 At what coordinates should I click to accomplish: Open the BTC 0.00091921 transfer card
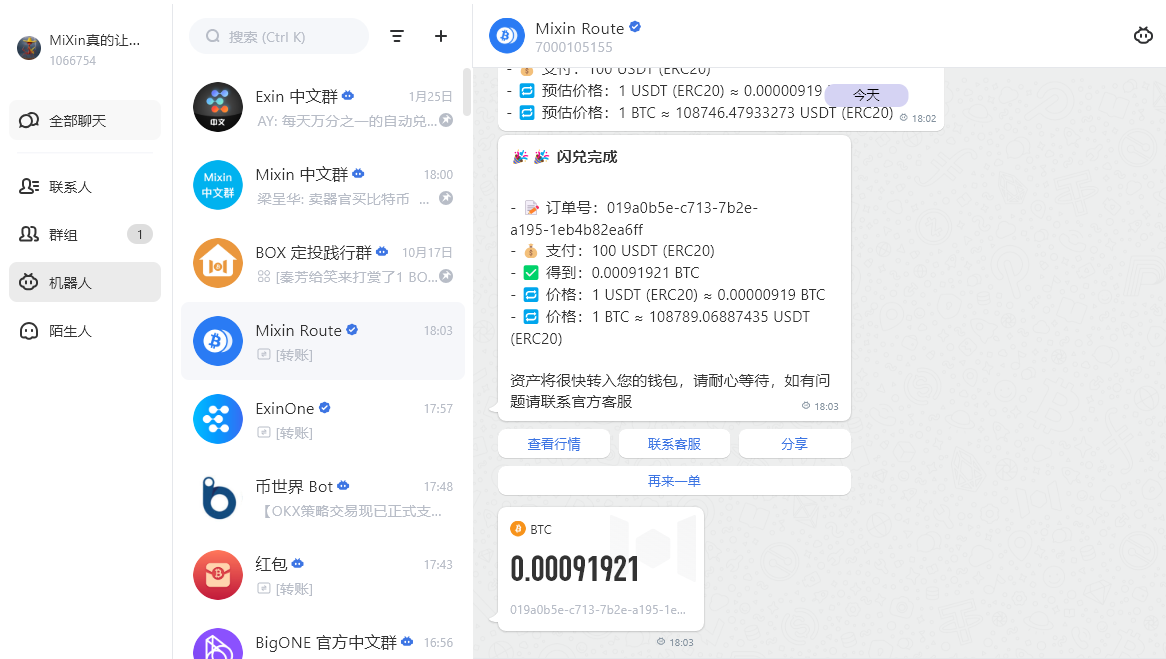tap(600, 569)
